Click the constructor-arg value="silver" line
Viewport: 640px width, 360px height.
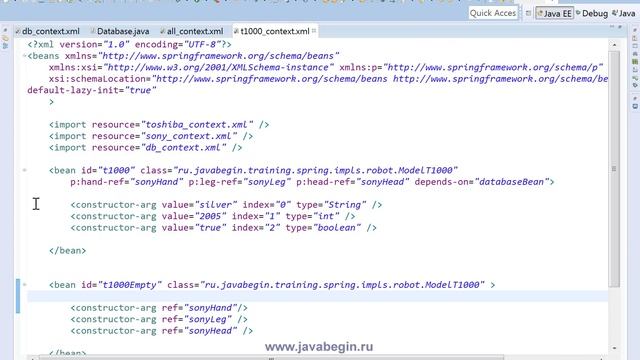226,204
